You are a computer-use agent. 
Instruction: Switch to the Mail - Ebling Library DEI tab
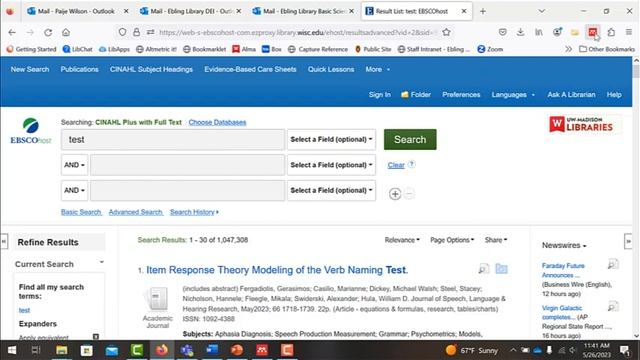pos(190,11)
